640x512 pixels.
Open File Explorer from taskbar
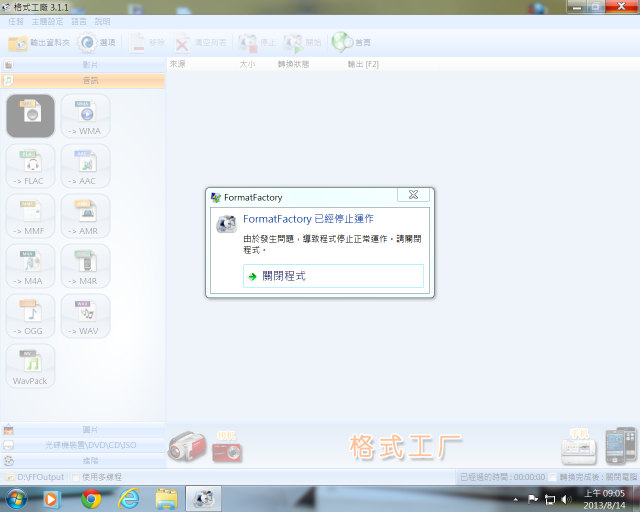(166, 499)
